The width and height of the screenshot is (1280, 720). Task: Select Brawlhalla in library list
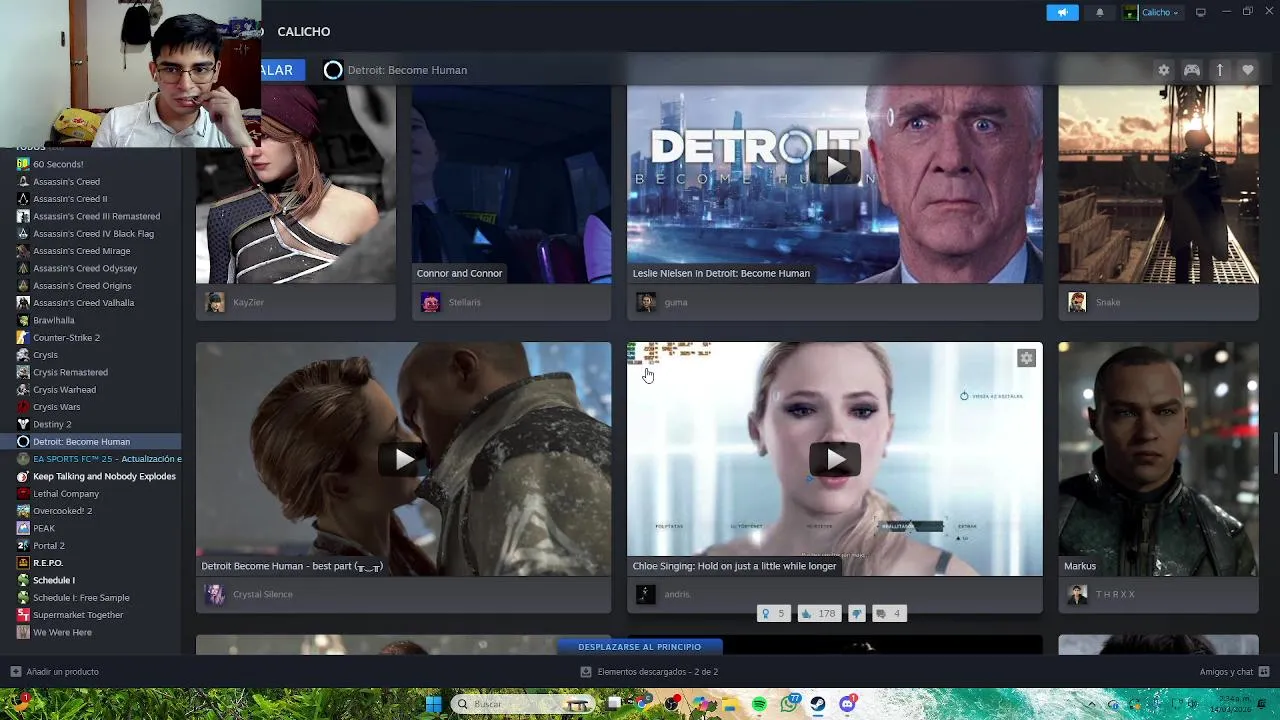pos(53,320)
